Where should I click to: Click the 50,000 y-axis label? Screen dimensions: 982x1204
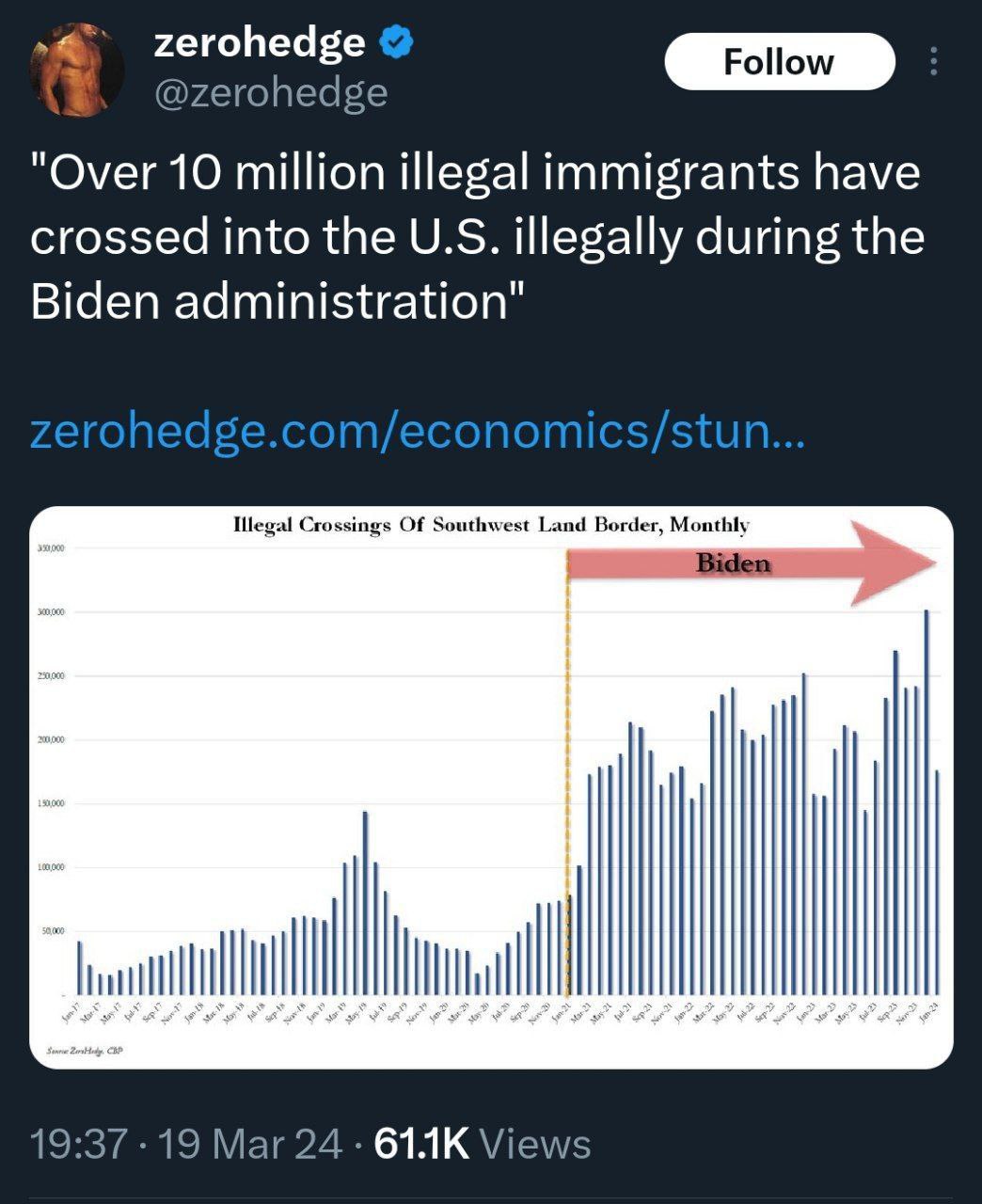click(x=52, y=930)
